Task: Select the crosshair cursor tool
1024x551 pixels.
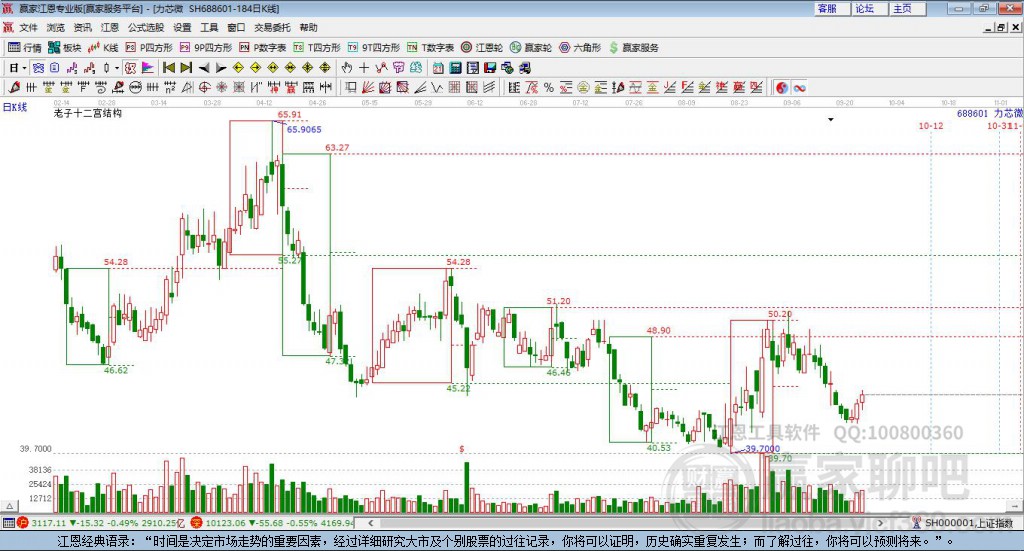Action: point(364,68)
